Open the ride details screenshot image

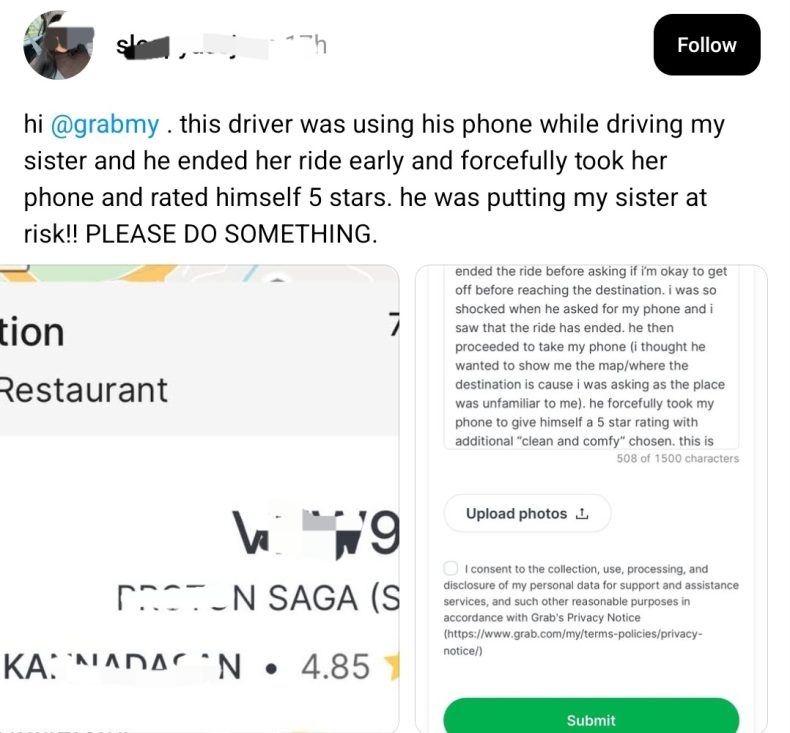(x=200, y=498)
